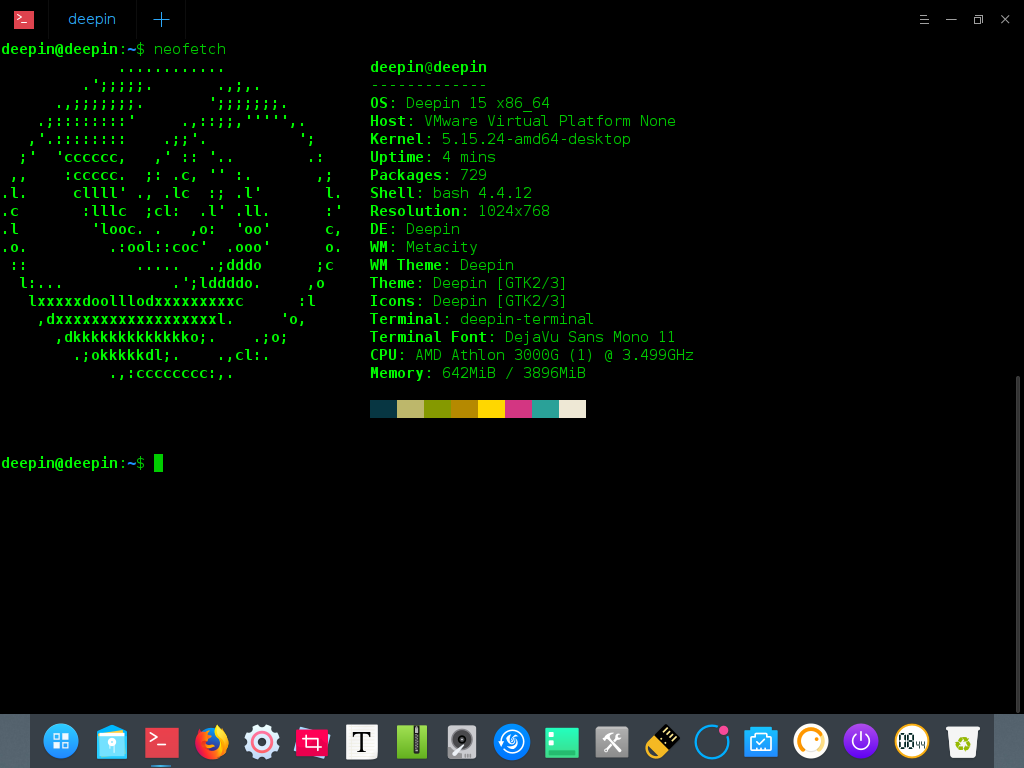This screenshot has width=1024, height=768.
Task: Open the hard disk utility icon
Action: coord(462,741)
